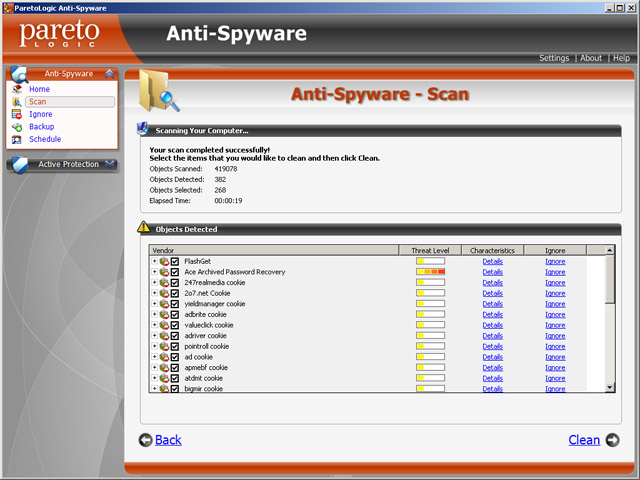The width and height of the screenshot is (640, 480).
Task: Click Ignore link for atdmt cookie
Action: 555,378
